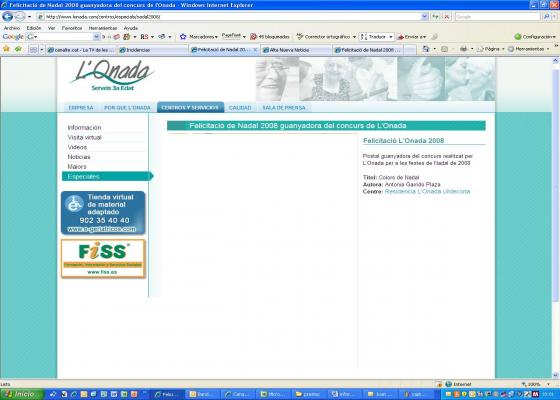Screen dimensions: 560x400
Task: Click Visita virtual in sidebar
Action: click(x=85, y=138)
